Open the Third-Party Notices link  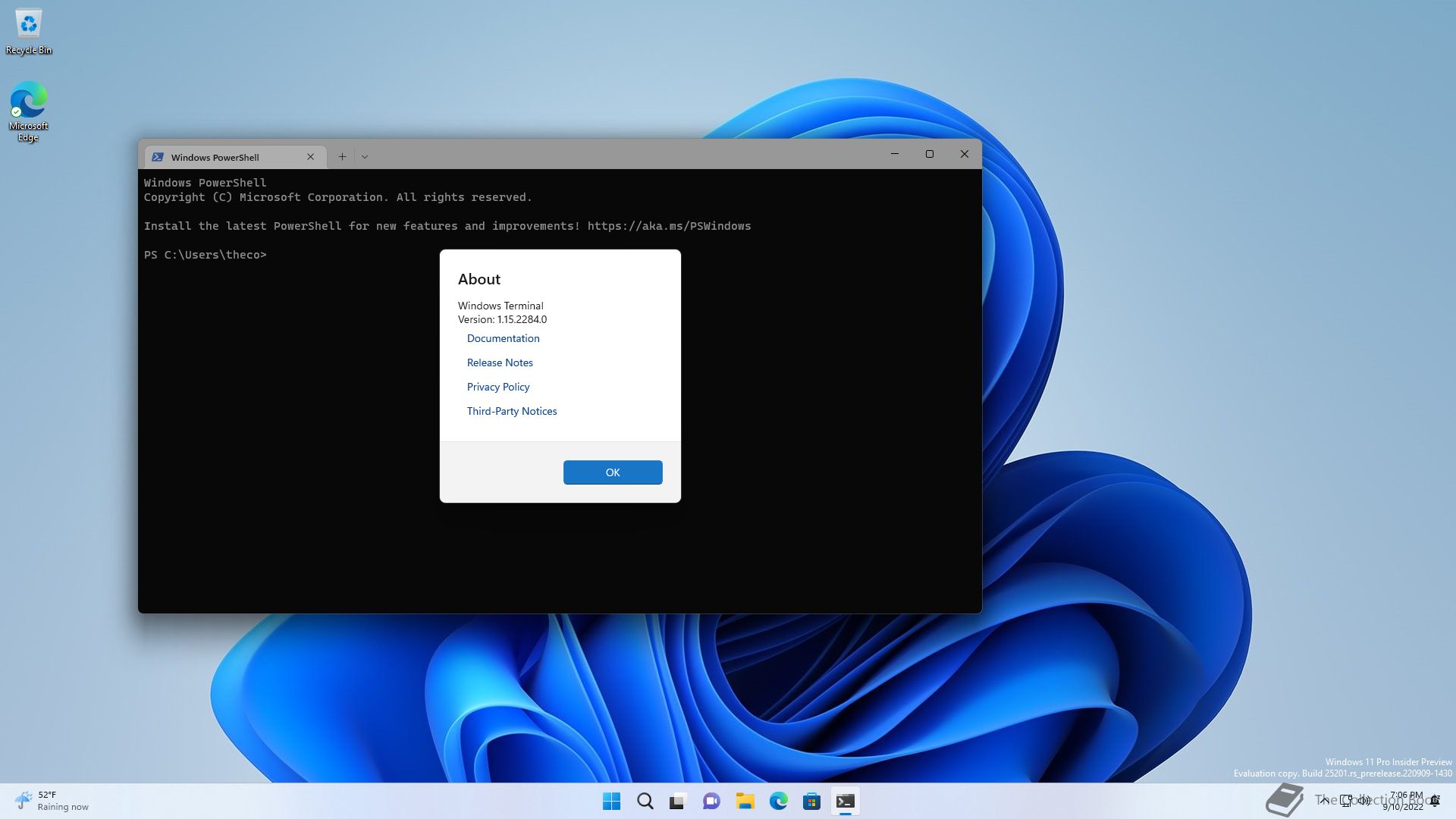(x=512, y=411)
